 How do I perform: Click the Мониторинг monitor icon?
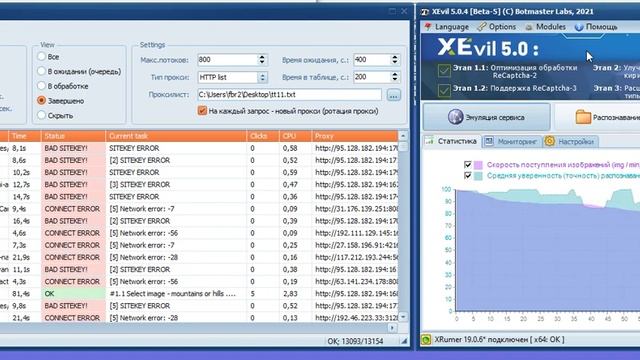pyautogui.click(x=489, y=141)
